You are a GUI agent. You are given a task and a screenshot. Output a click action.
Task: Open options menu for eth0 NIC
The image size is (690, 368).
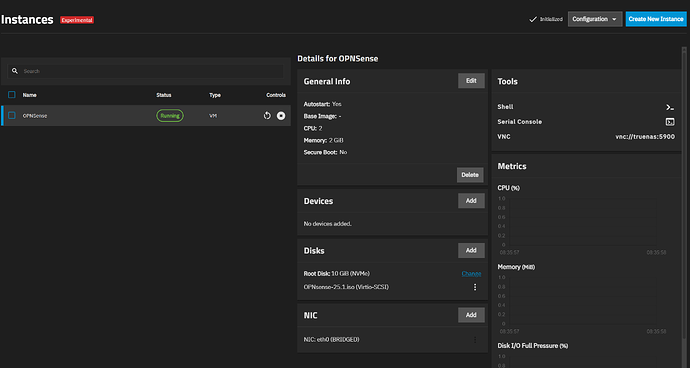(x=475, y=340)
